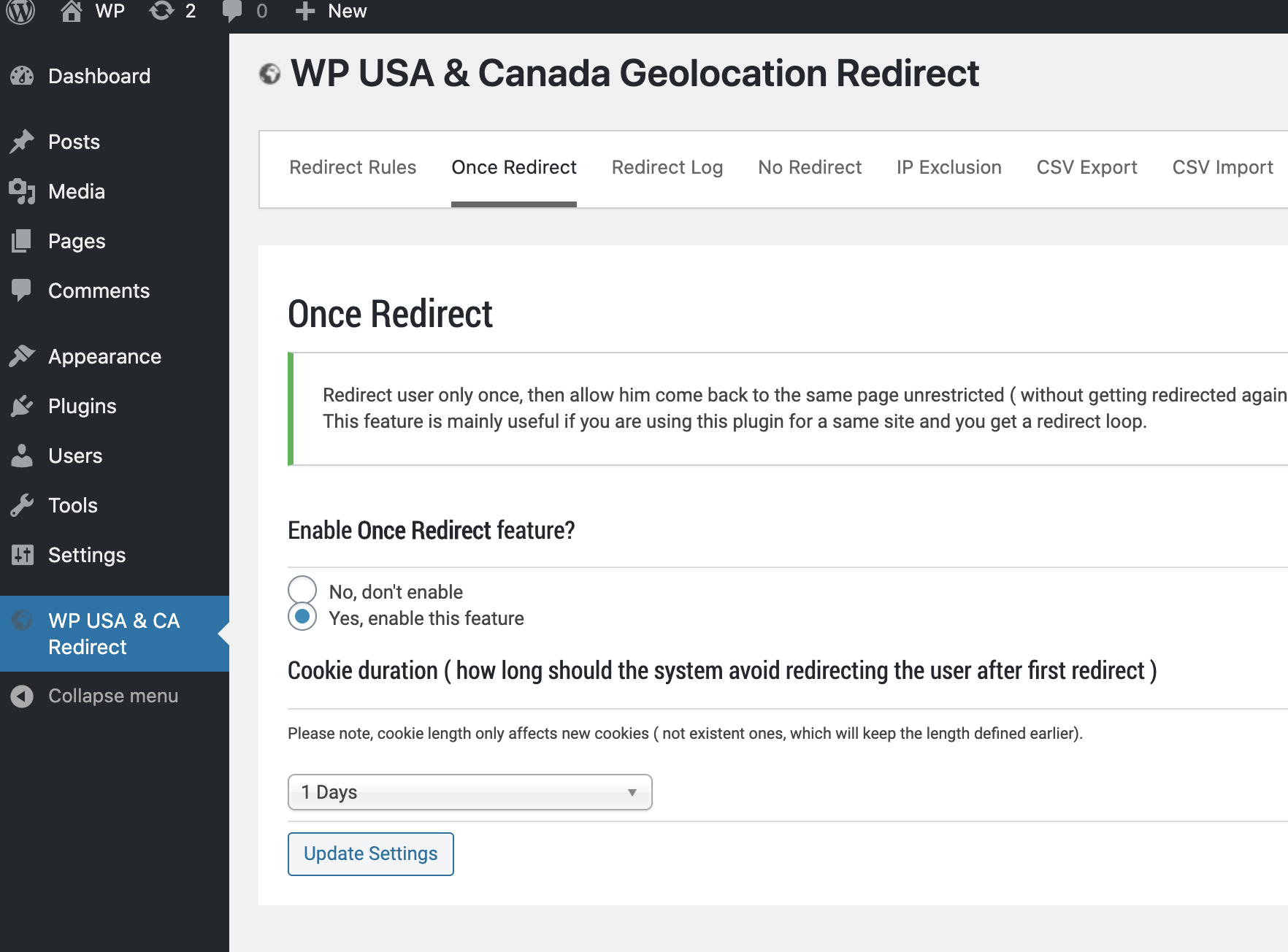The image size is (1288, 952).
Task: Click the Dashboard gauge icon
Action: pyautogui.click(x=22, y=76)
